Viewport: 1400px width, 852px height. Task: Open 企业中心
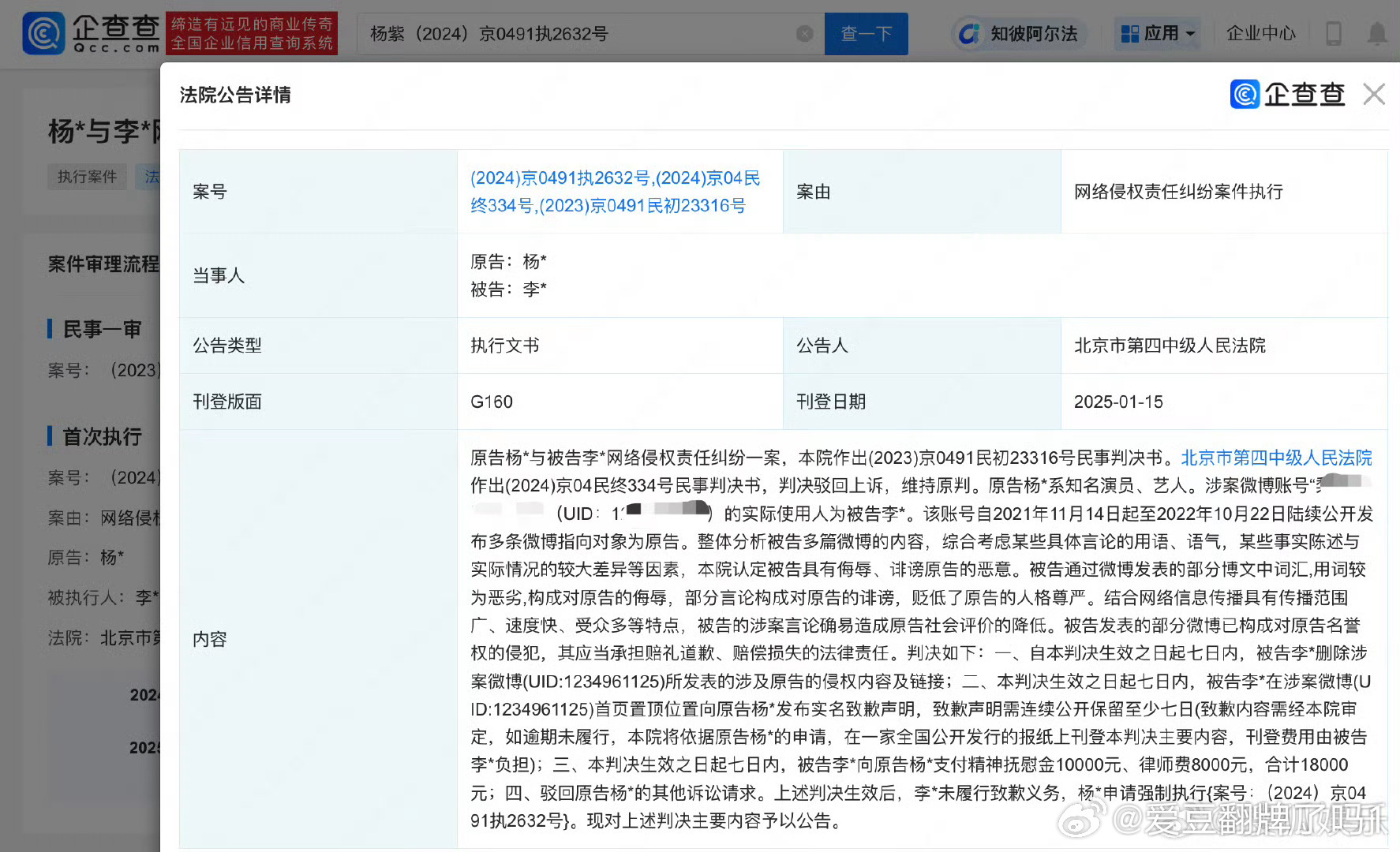pos(1260,33)
